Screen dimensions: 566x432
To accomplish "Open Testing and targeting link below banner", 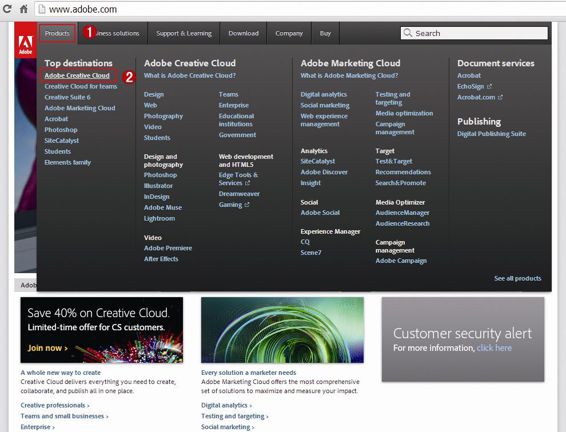I will coord(235,416).
